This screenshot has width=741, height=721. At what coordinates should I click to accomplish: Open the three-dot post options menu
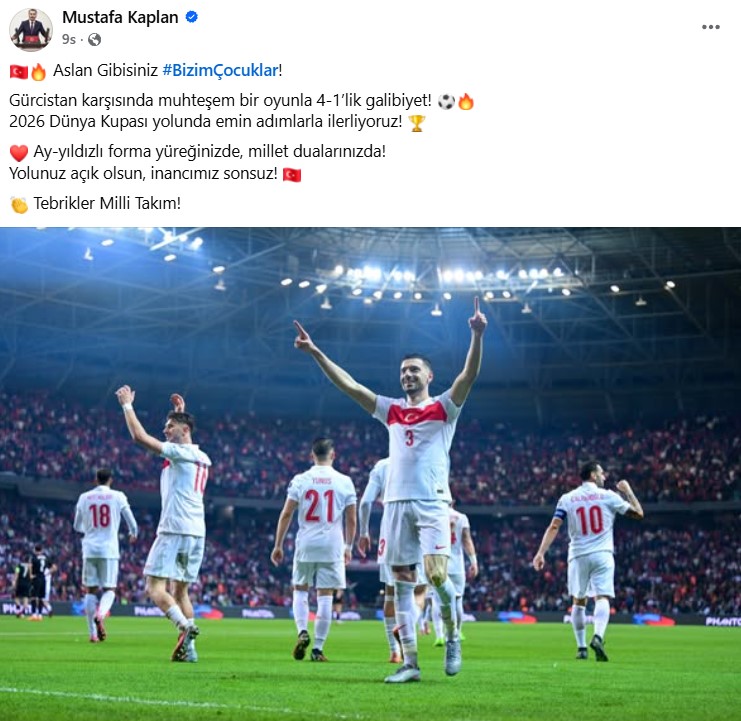(710, 27)
